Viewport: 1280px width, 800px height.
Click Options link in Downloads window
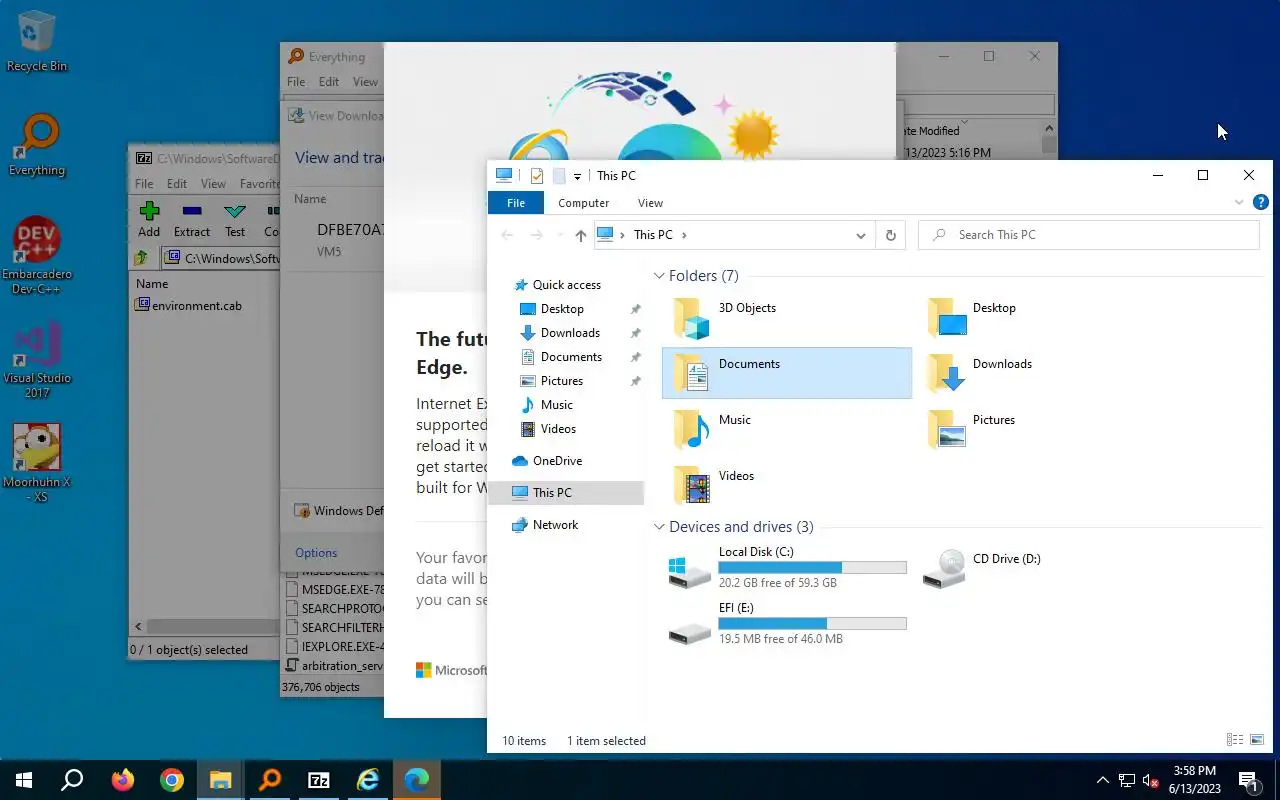click(316, 553)
